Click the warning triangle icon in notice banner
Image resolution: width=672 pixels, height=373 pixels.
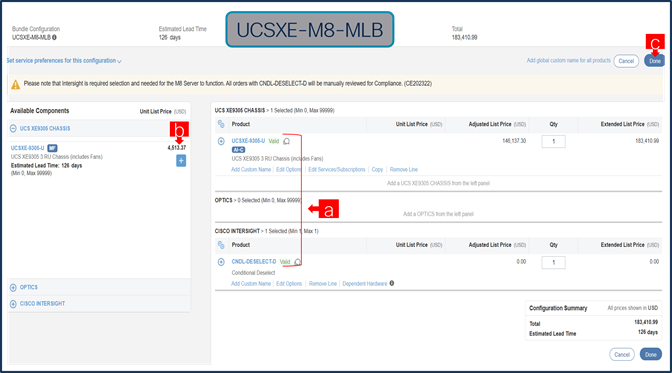15,84
